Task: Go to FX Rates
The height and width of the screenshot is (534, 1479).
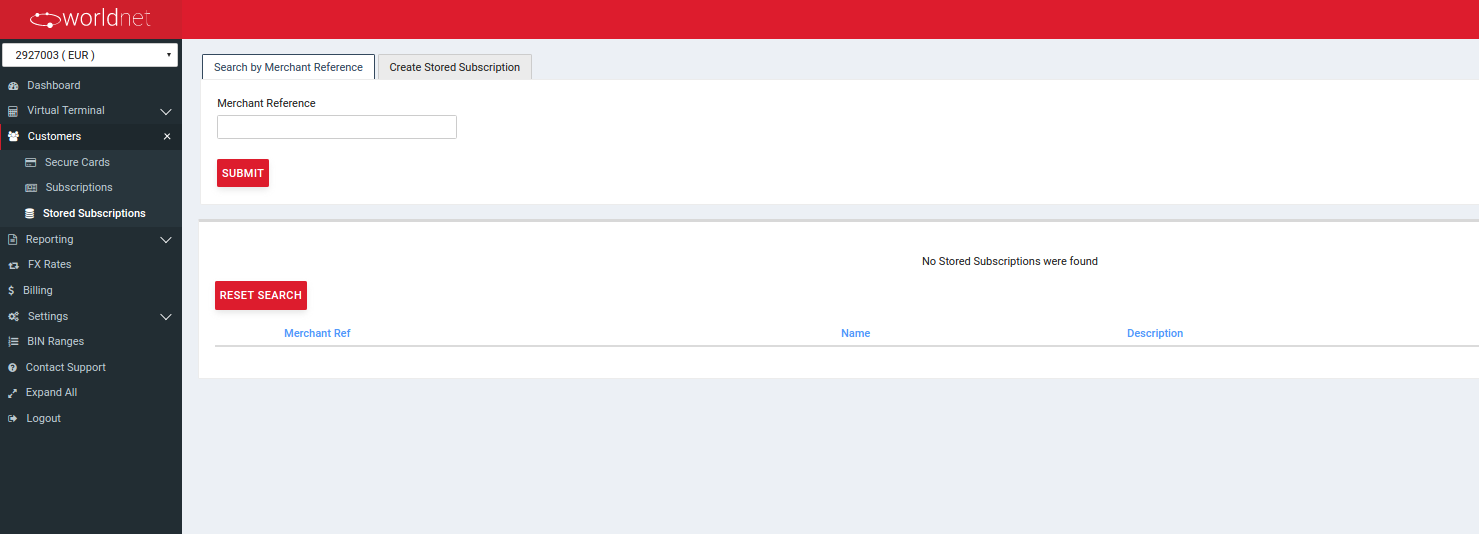Action: (50, 265)
